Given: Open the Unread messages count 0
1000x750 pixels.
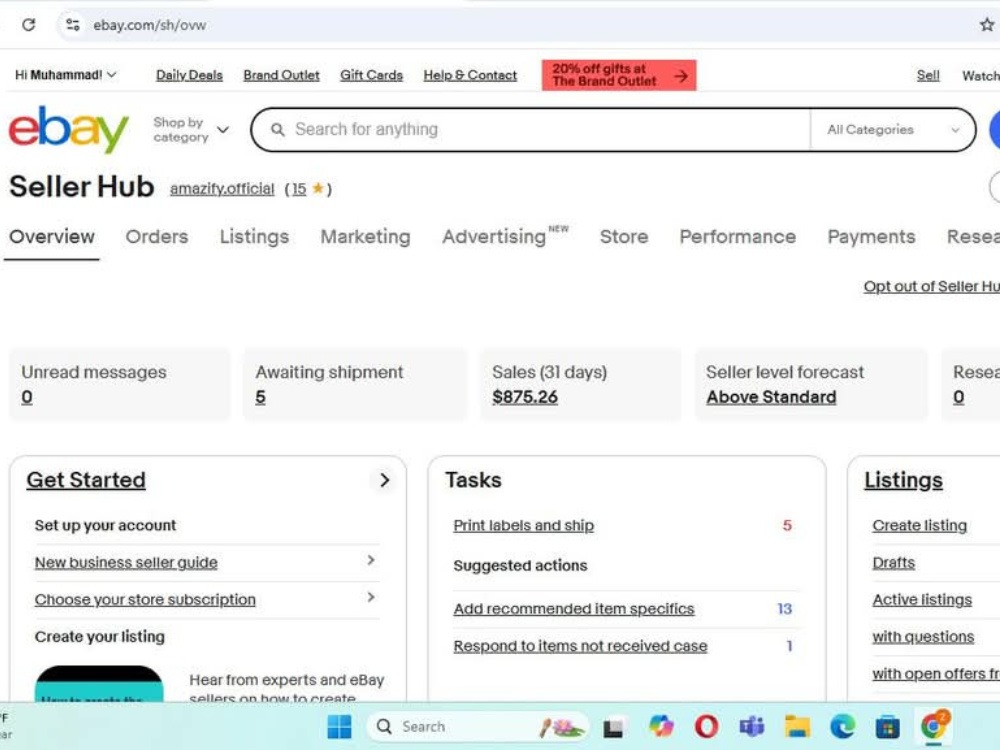Looking at the screenshot, I should coord(27,397).
